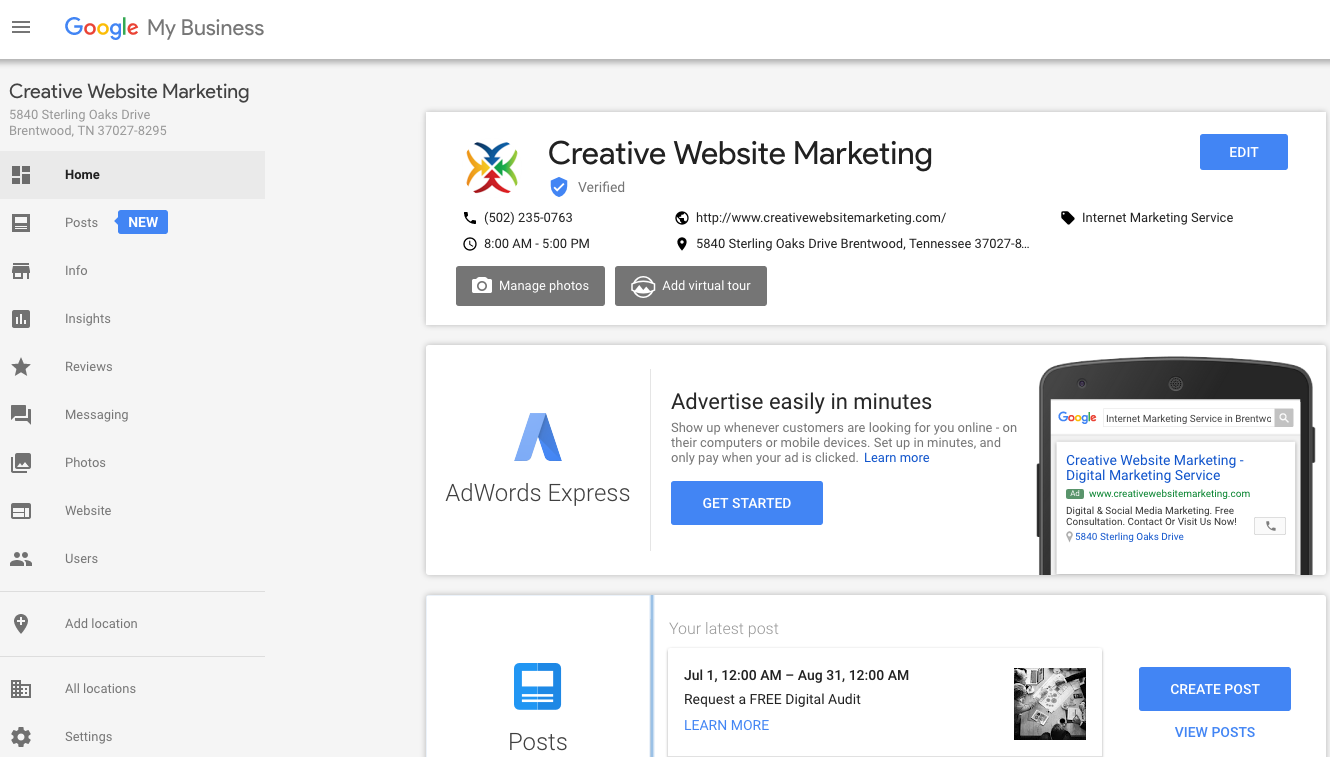This screenshot has width=1330, height=757.
Task: Click the latest post thumbnail image
Action: coord(1050,704)
